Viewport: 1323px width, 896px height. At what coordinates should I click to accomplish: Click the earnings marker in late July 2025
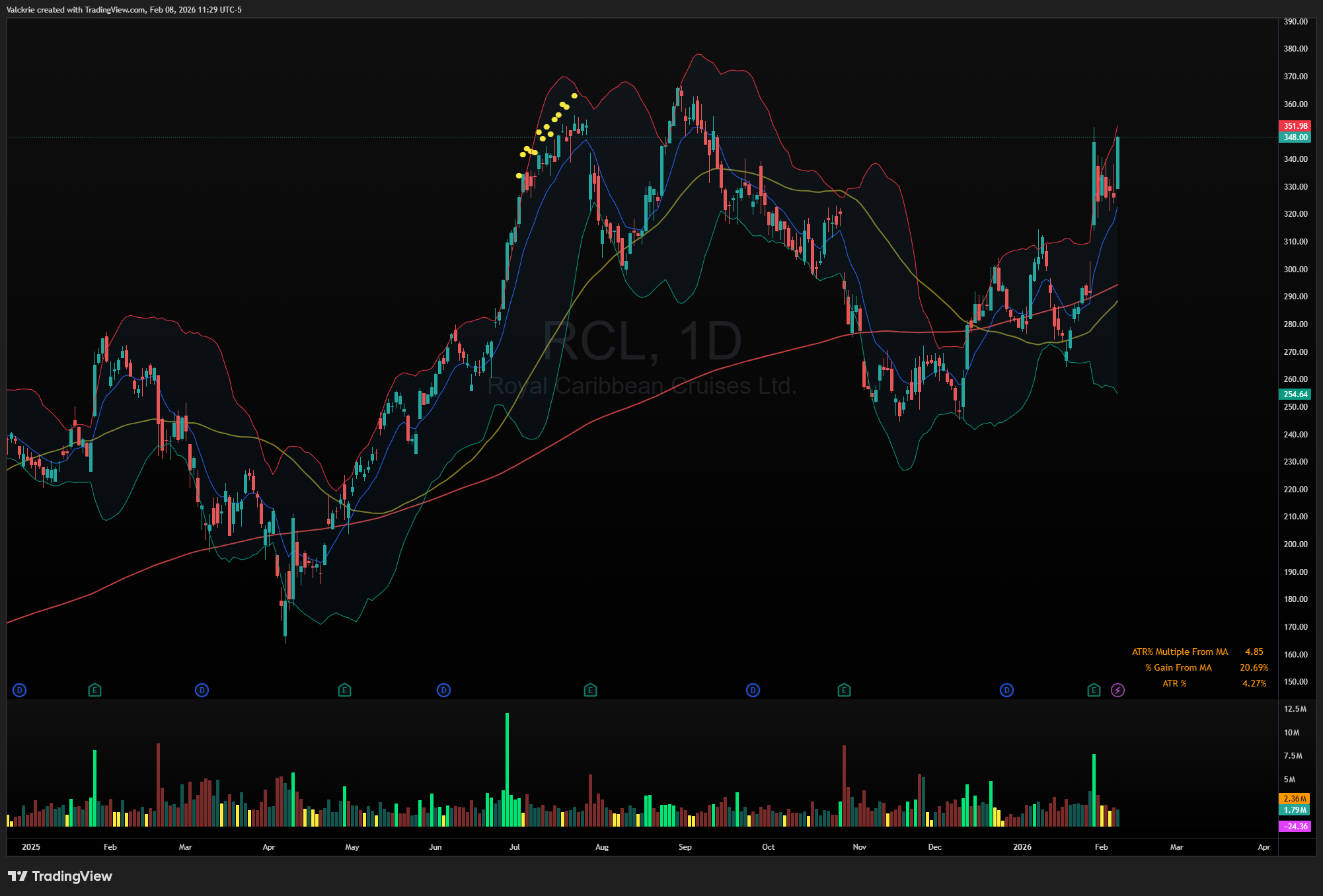(x=590, y=691)
